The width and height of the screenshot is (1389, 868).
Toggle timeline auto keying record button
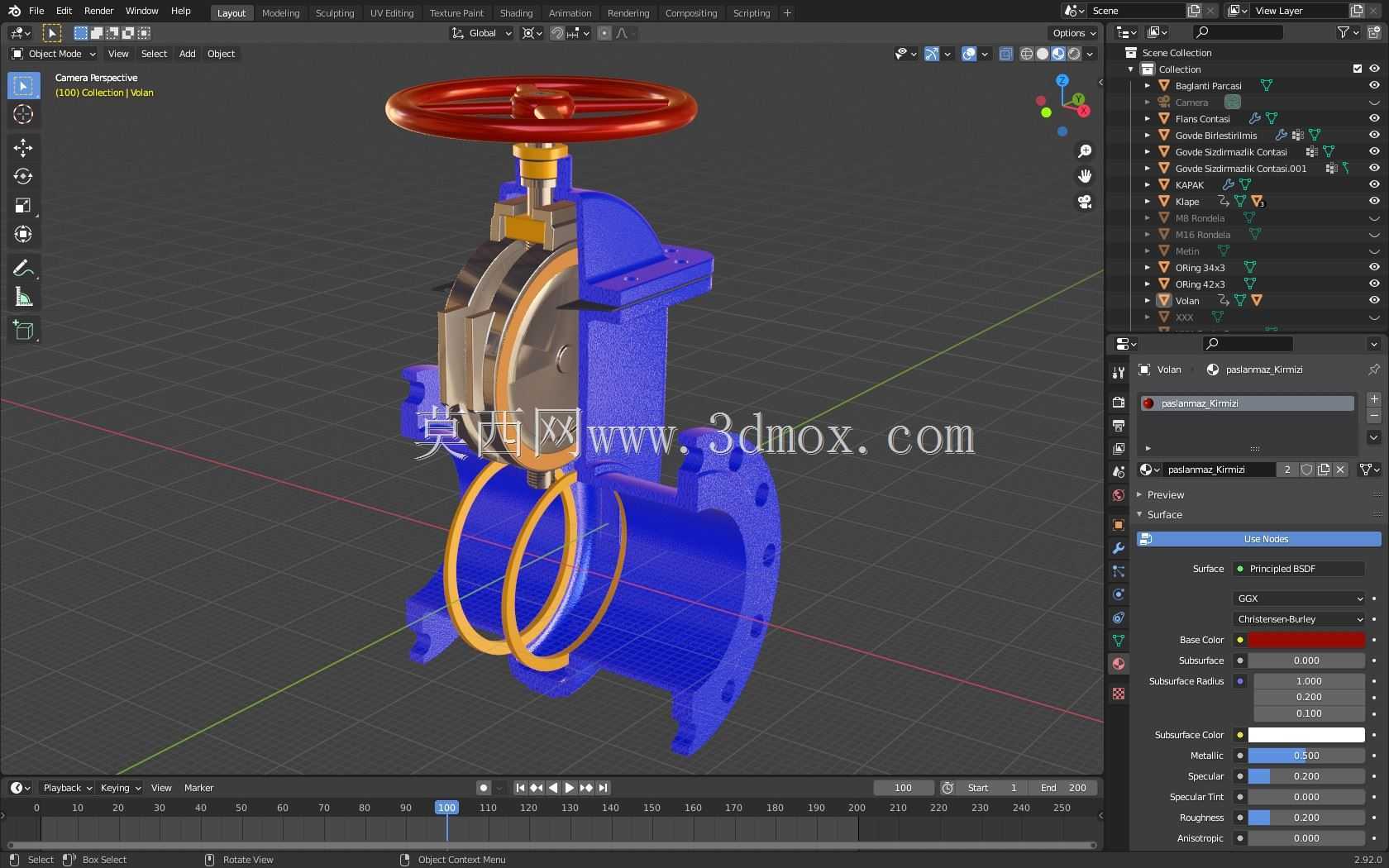(x=484, y=788)
